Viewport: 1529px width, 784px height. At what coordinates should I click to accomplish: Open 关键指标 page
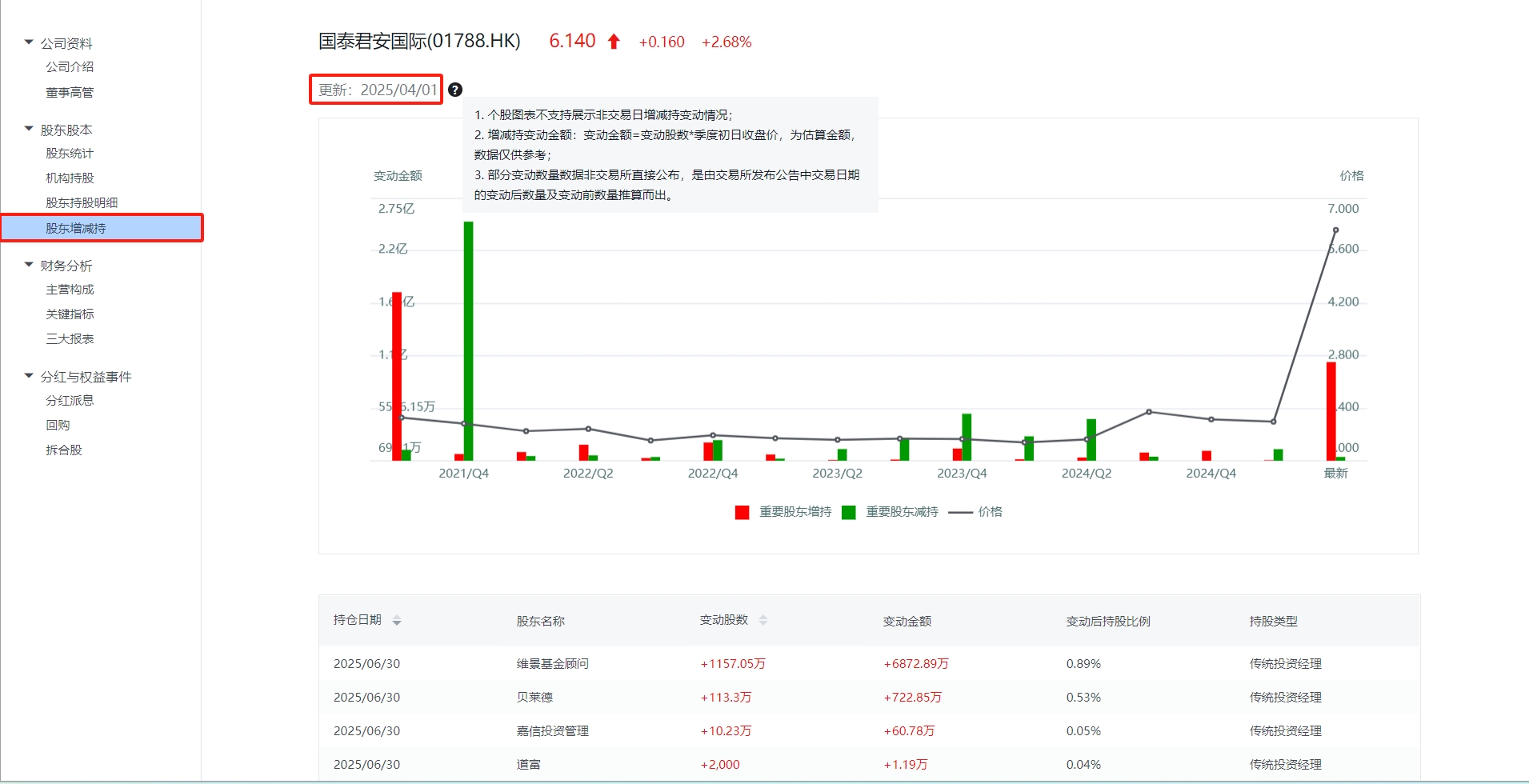pyautogui.click(x=70, y=314)
